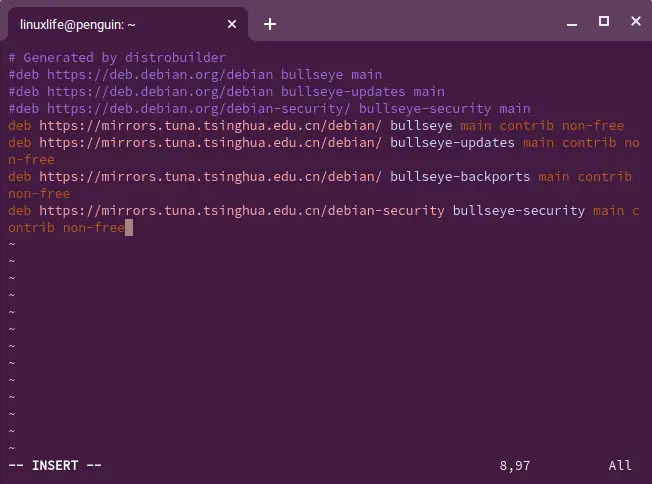The height and width of the screenshot is (484, 652).
Task: Click the word 'bullseye-backports'
Action: 460,177
